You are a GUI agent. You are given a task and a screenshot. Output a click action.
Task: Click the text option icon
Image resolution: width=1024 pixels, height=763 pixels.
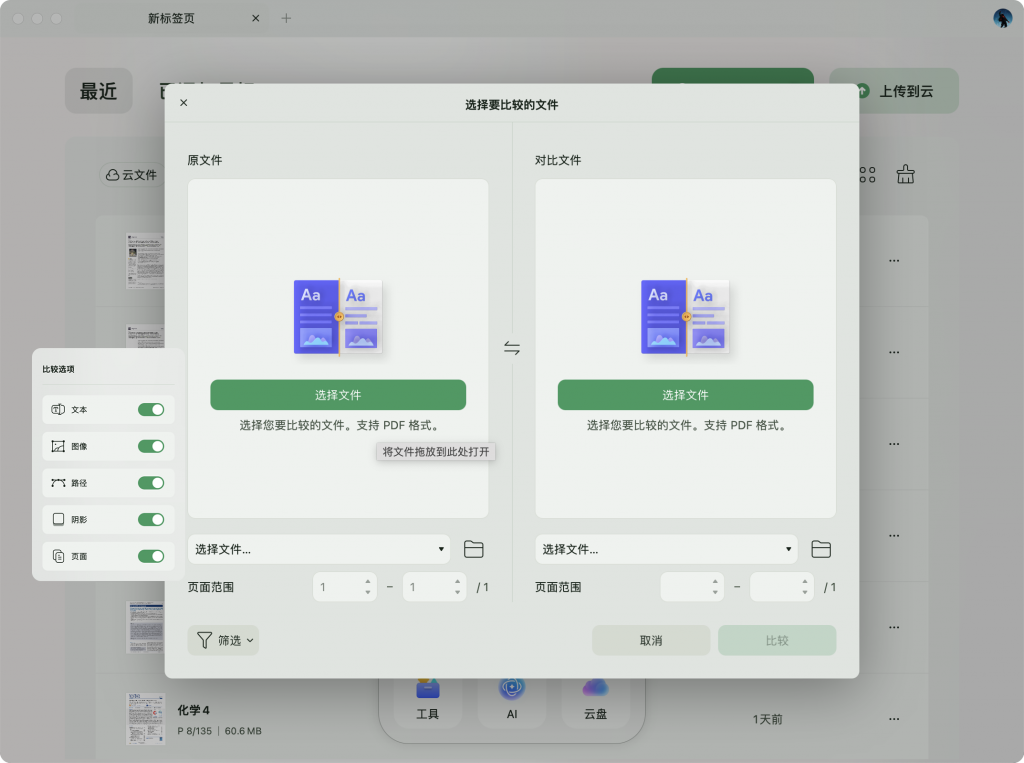point(58,410)
